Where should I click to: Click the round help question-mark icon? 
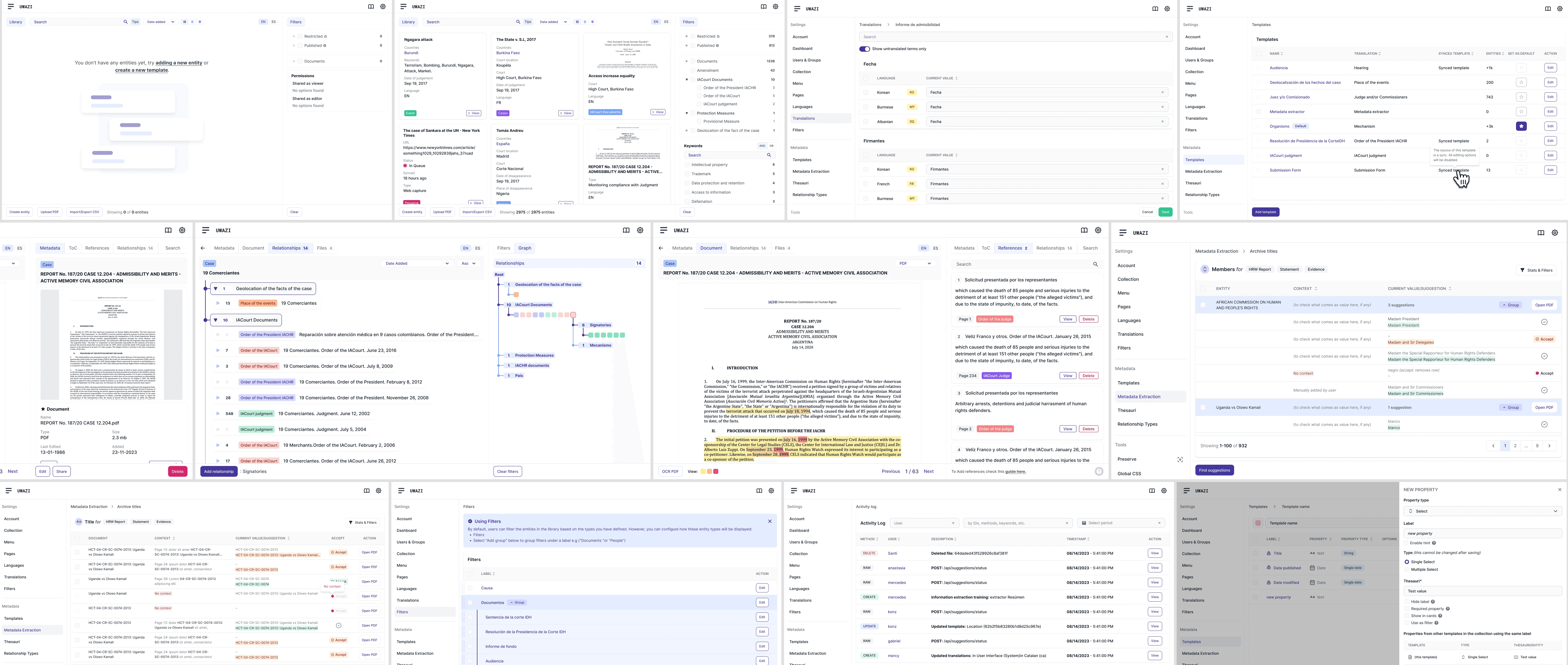click(x=1099, y=471)
